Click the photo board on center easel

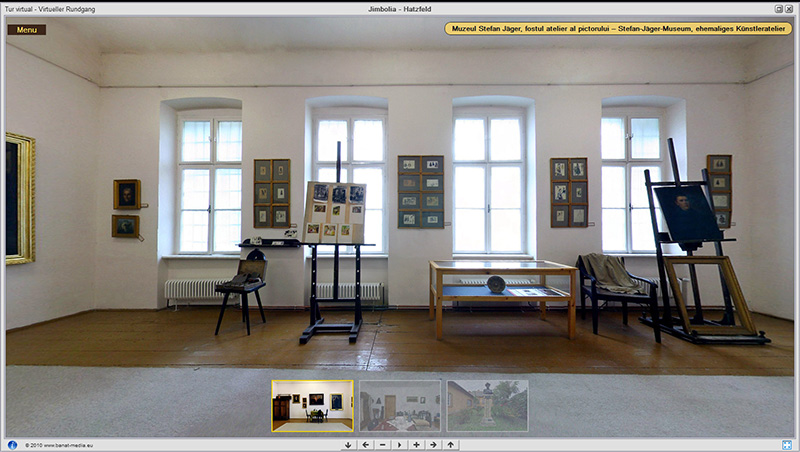[x=334, y=212]
